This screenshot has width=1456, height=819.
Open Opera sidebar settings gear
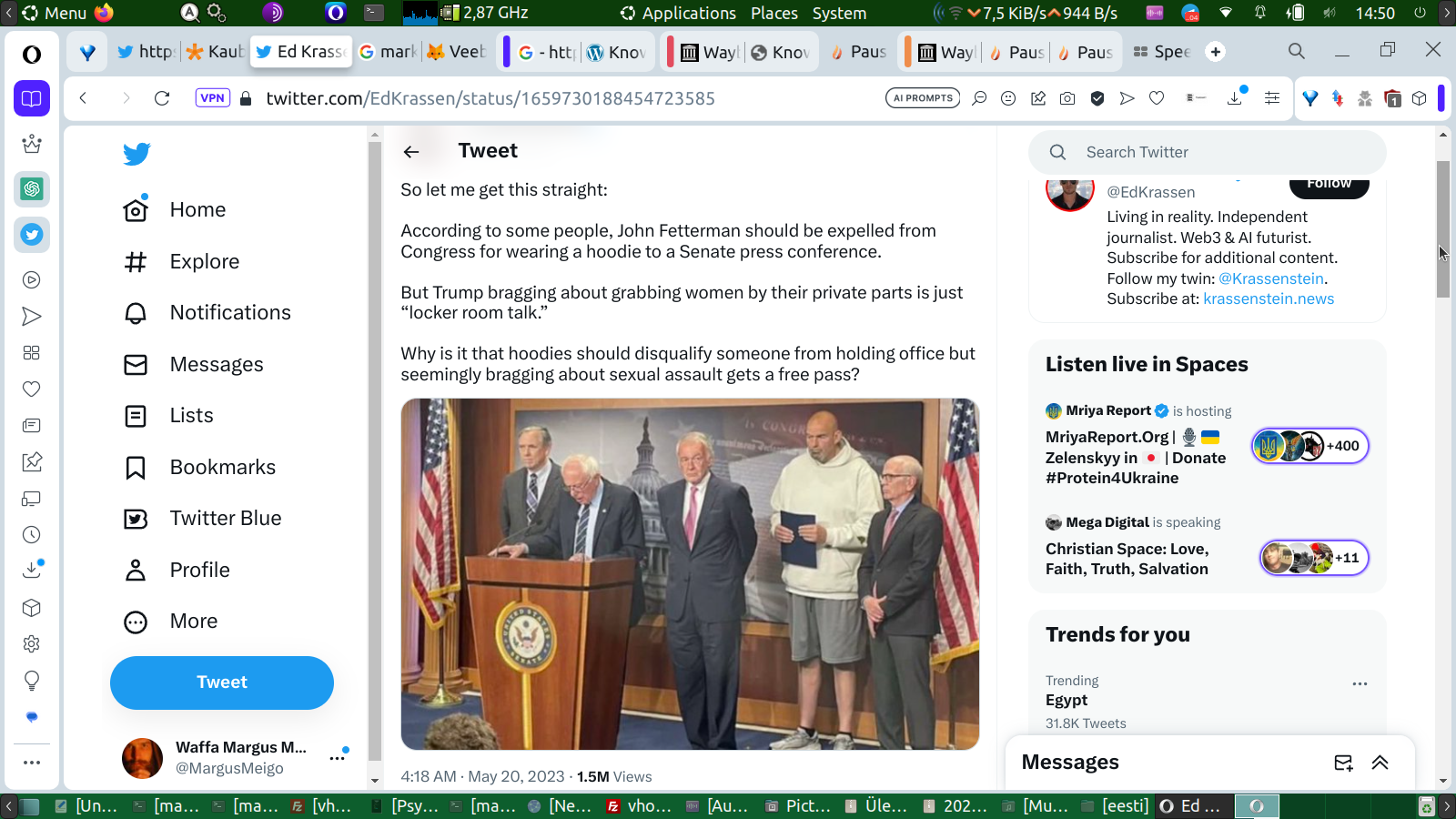click(32, 644)
